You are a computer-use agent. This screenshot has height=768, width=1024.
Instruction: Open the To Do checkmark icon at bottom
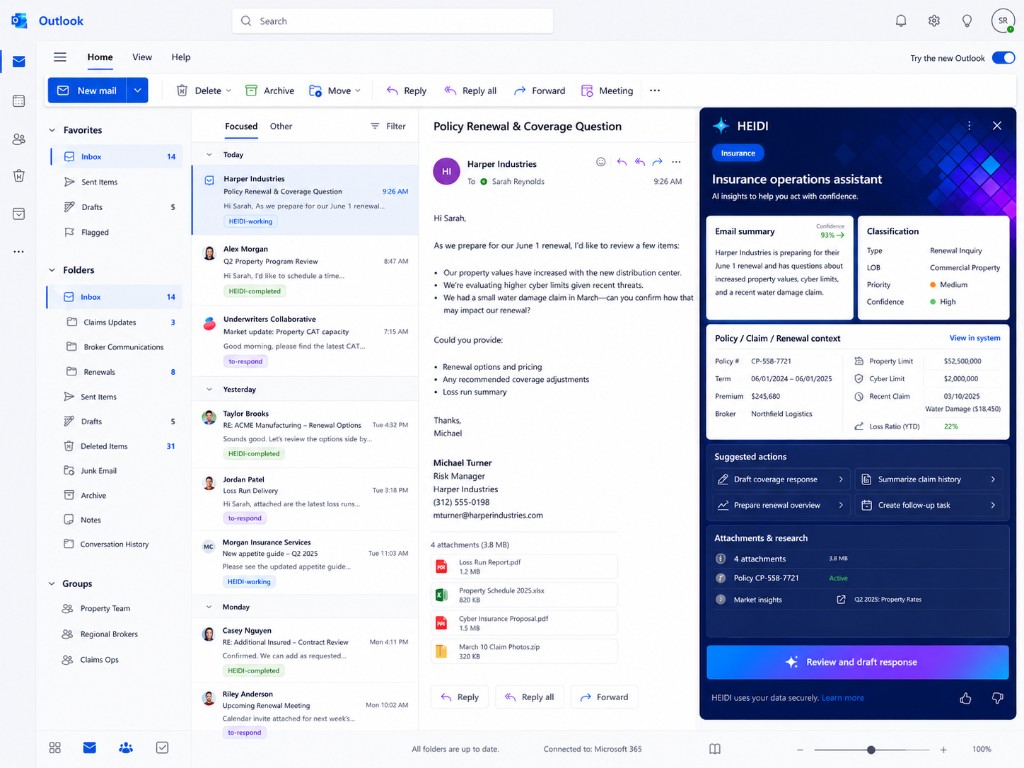click(162, 748)
